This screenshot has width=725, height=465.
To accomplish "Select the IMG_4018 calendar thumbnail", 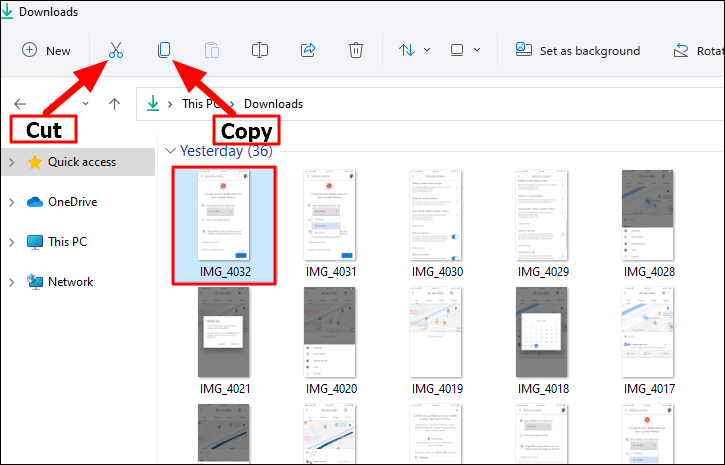I will pos(544,332).
